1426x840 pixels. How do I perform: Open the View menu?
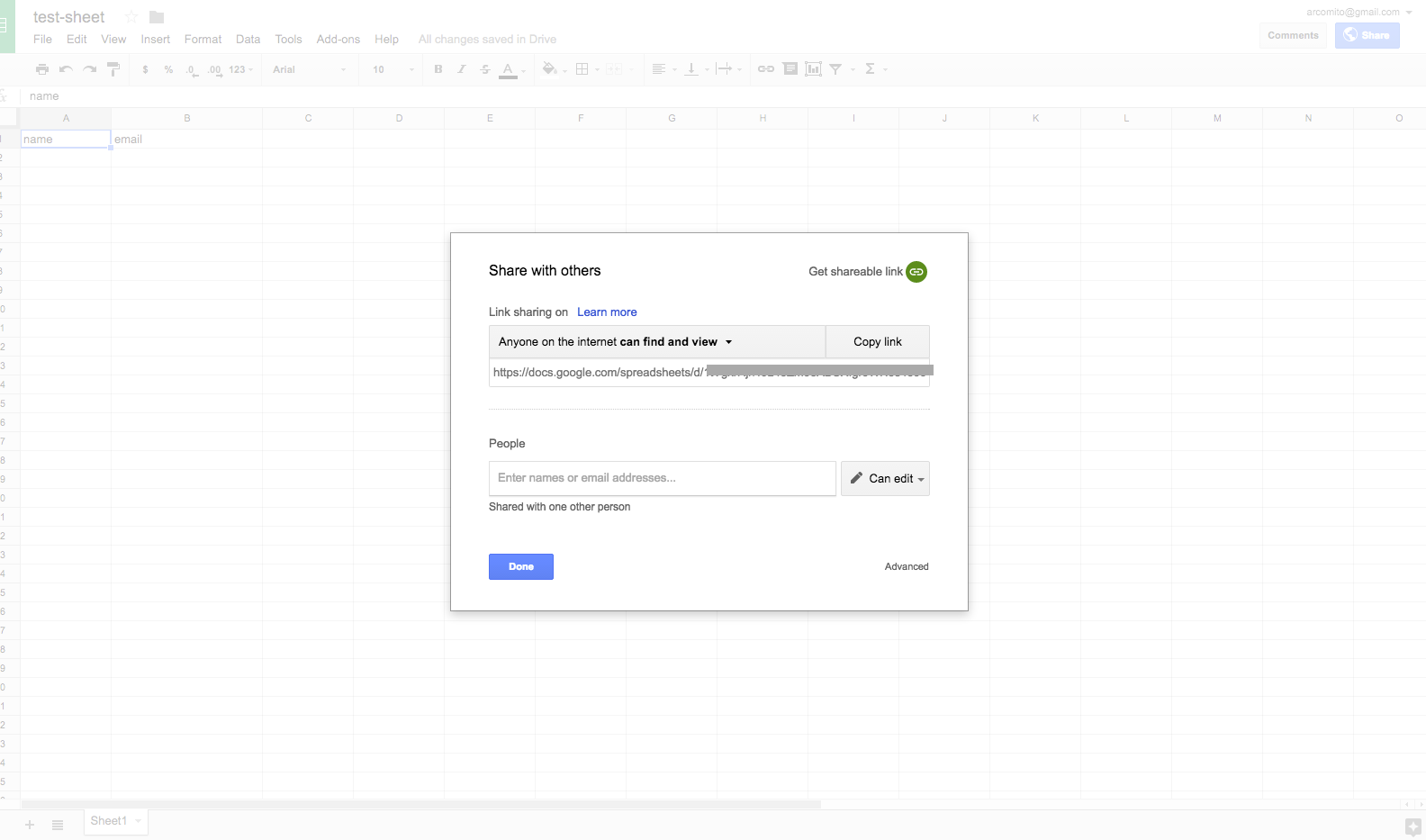coord(113,40)
